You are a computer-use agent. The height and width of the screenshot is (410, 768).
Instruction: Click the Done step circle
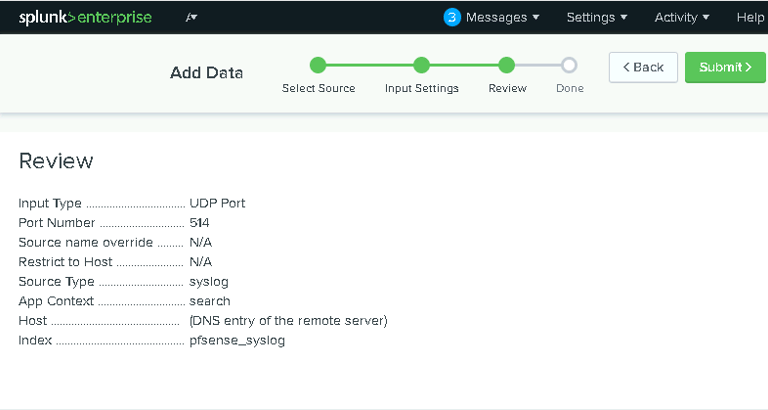569,65
